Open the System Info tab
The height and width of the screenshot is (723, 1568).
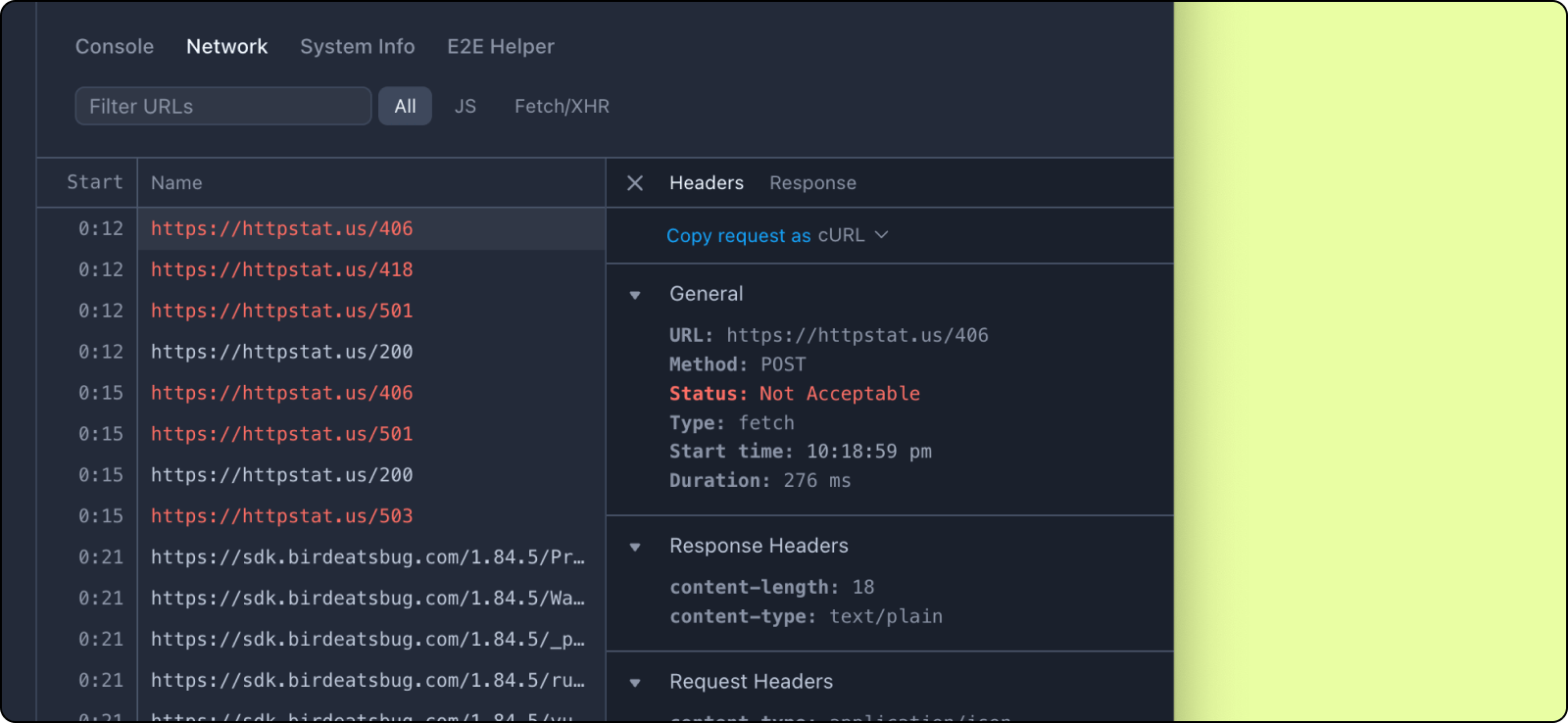tap(357, 47)
